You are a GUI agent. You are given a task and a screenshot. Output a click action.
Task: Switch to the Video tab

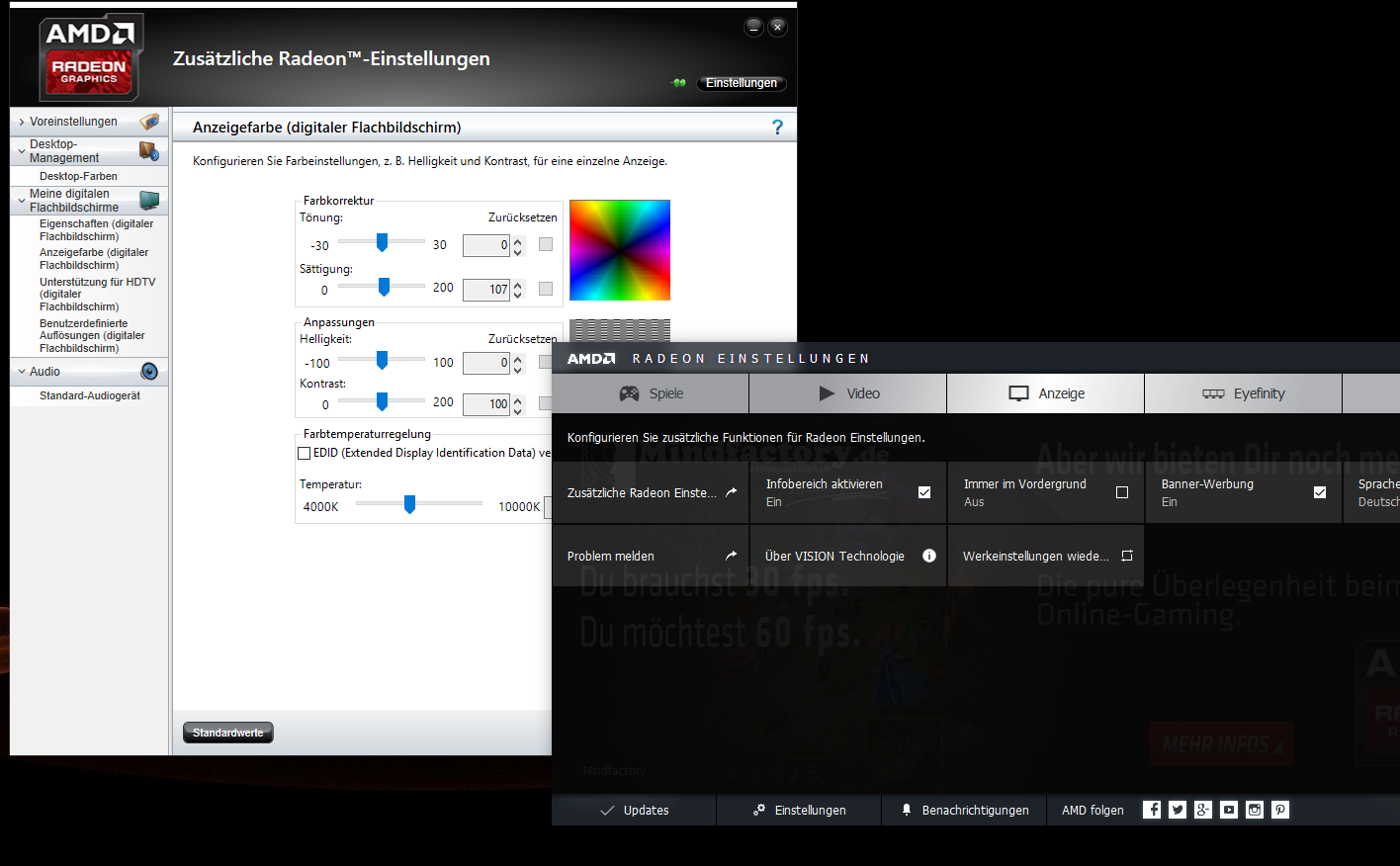click(848, 393)
